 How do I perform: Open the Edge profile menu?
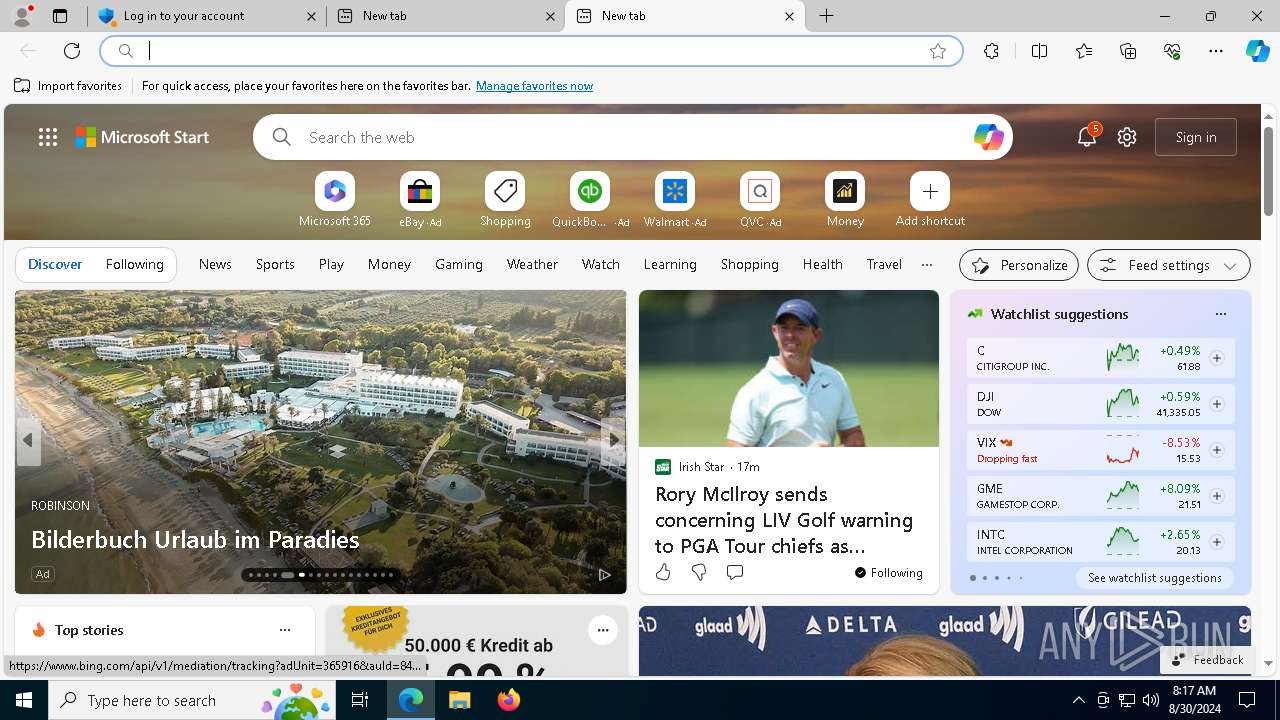pyautogui.click(x=22, y=16)
